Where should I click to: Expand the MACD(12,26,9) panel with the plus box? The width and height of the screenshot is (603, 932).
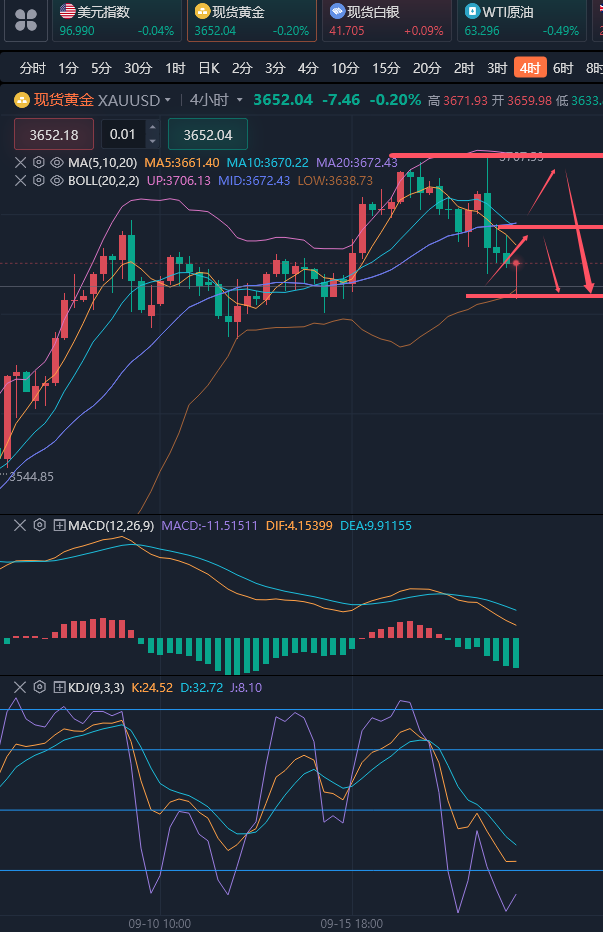(x=59, y=525)
